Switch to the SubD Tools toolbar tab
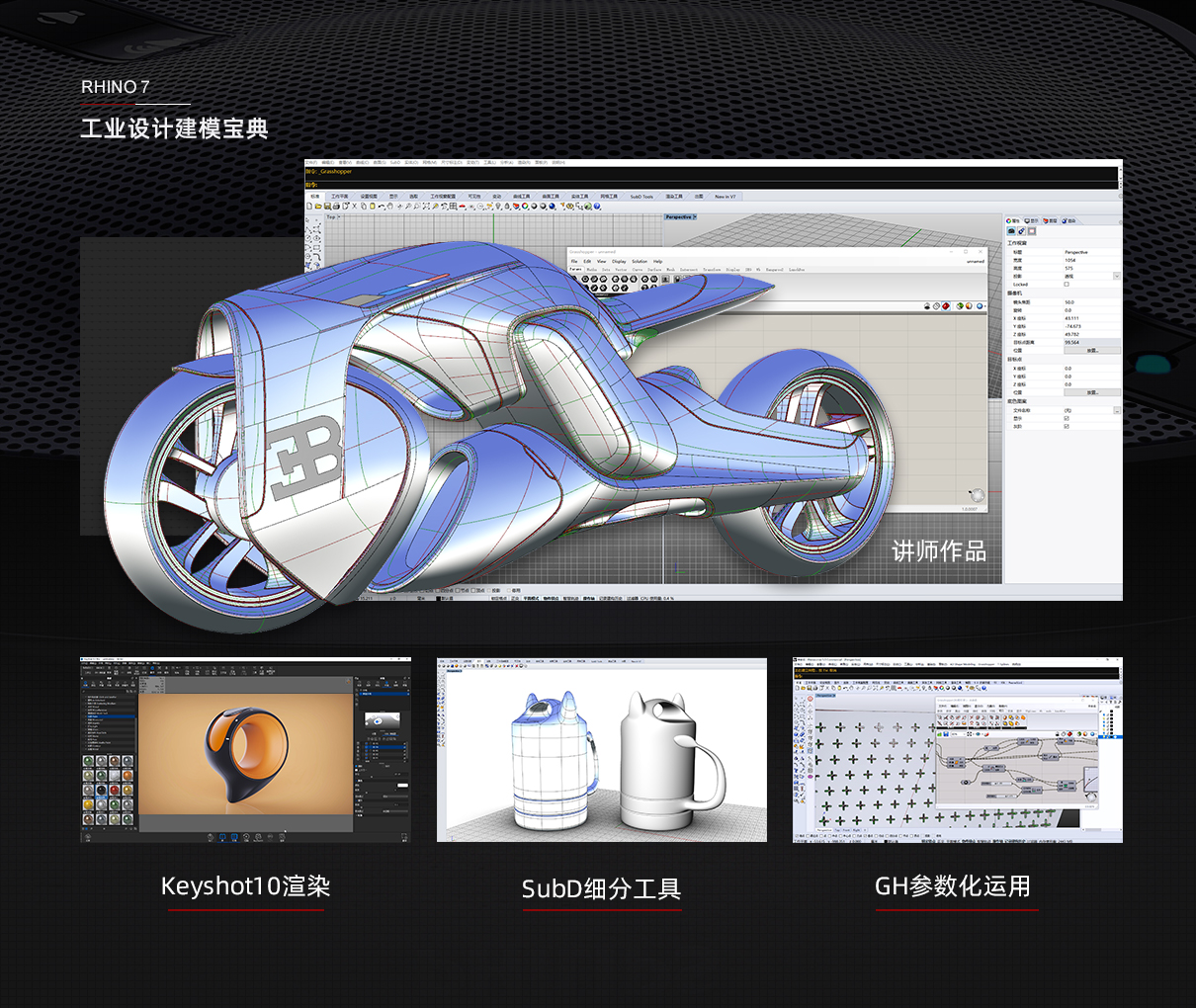Viewport: 1196px width, 1008px height. [x=642, y=197]
